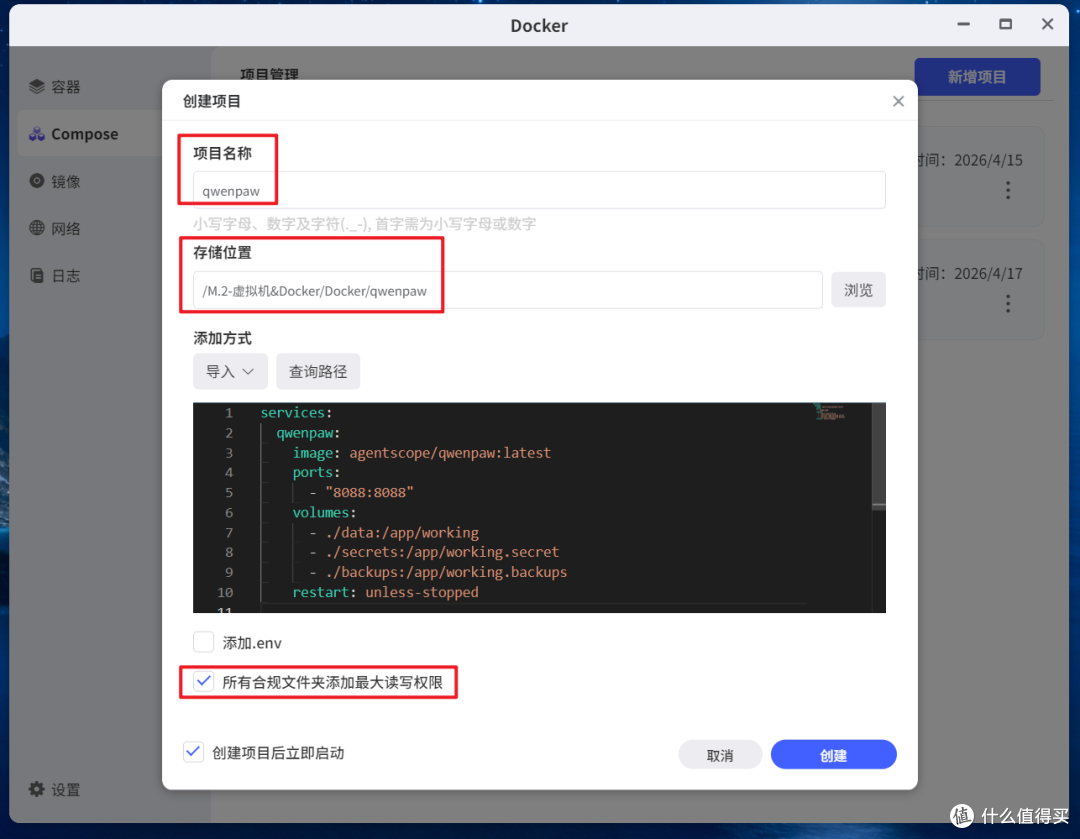Click the log document icon
Screen dimensions: 1080x839
[37, 275]
